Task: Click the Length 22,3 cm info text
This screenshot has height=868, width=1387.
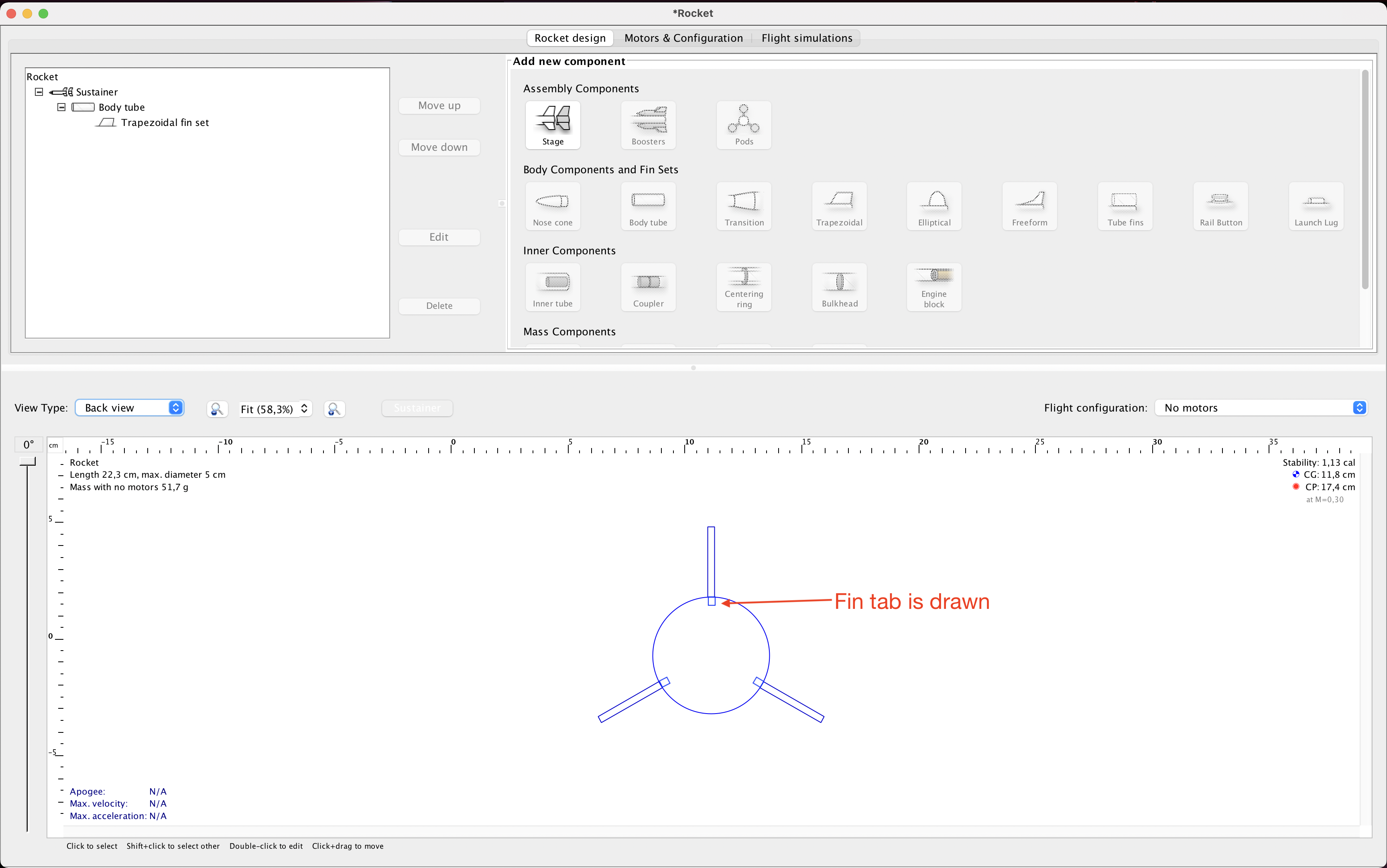Action: pos(148,475)
